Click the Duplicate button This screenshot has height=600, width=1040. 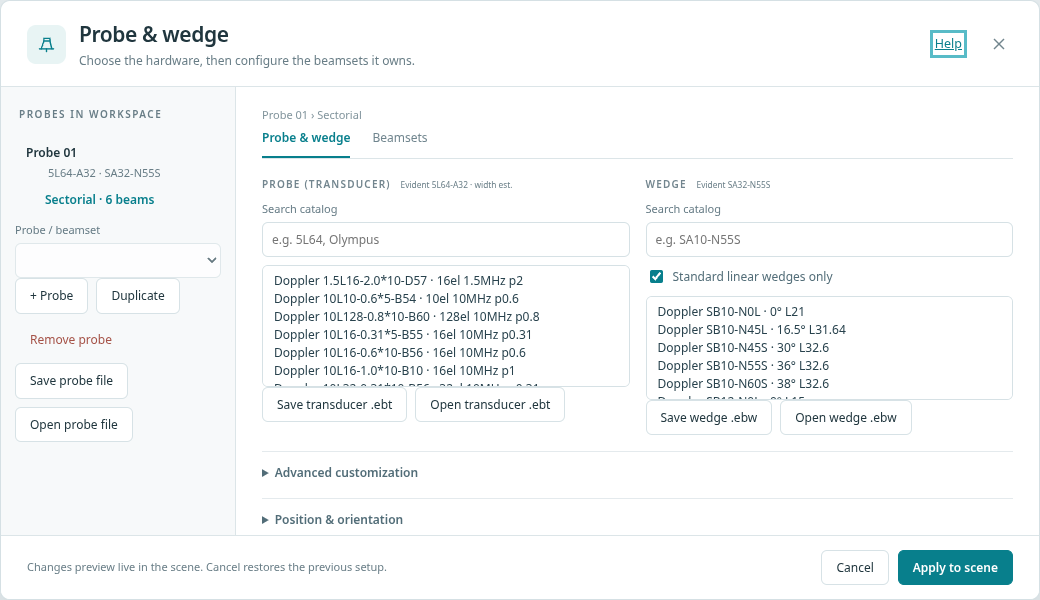click(x=138, y=296)
